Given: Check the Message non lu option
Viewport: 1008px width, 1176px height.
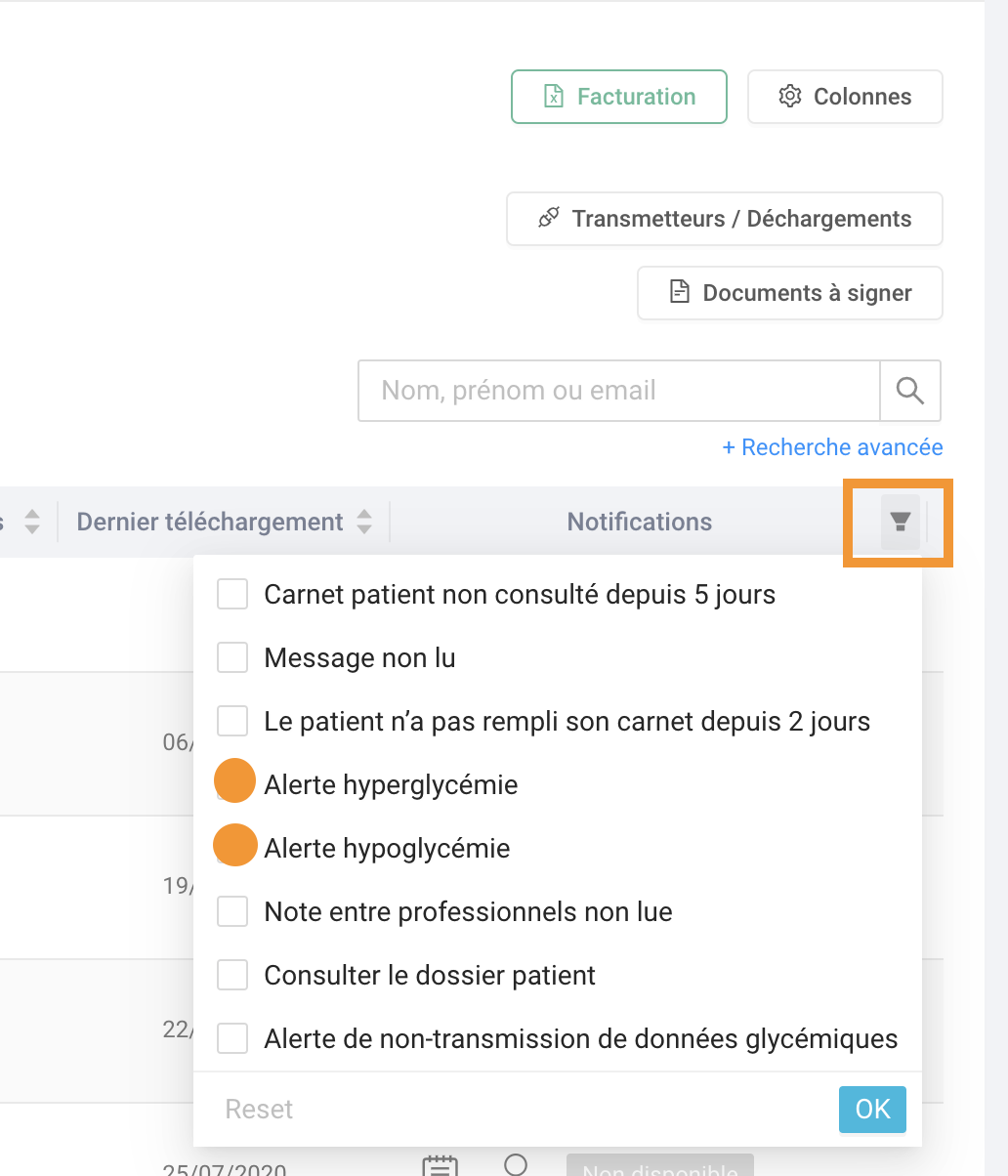Looking at the screenshot, I should pos(232,657).
